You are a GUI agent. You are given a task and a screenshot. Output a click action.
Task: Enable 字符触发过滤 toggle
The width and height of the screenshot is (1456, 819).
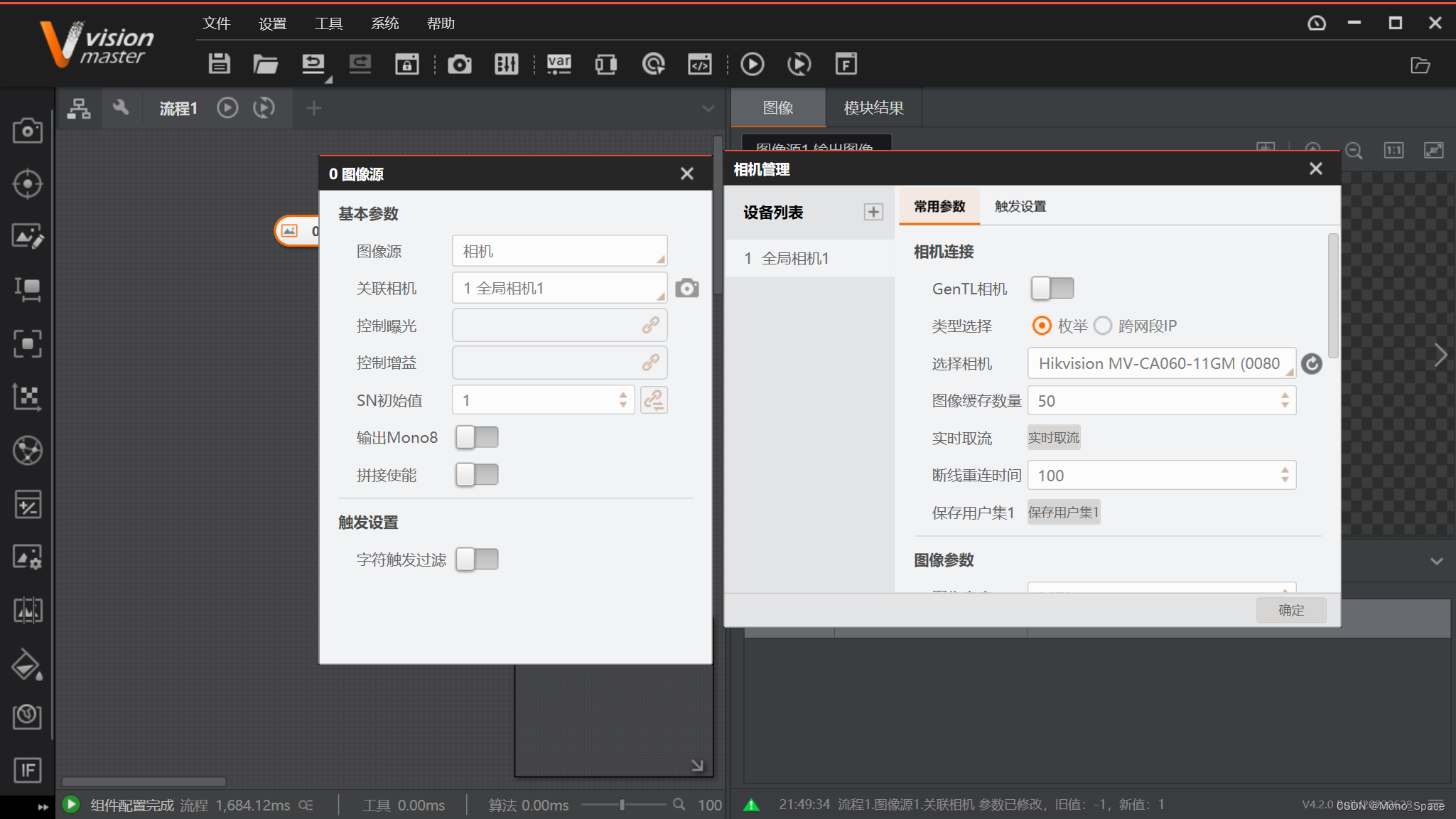(476, 560)
